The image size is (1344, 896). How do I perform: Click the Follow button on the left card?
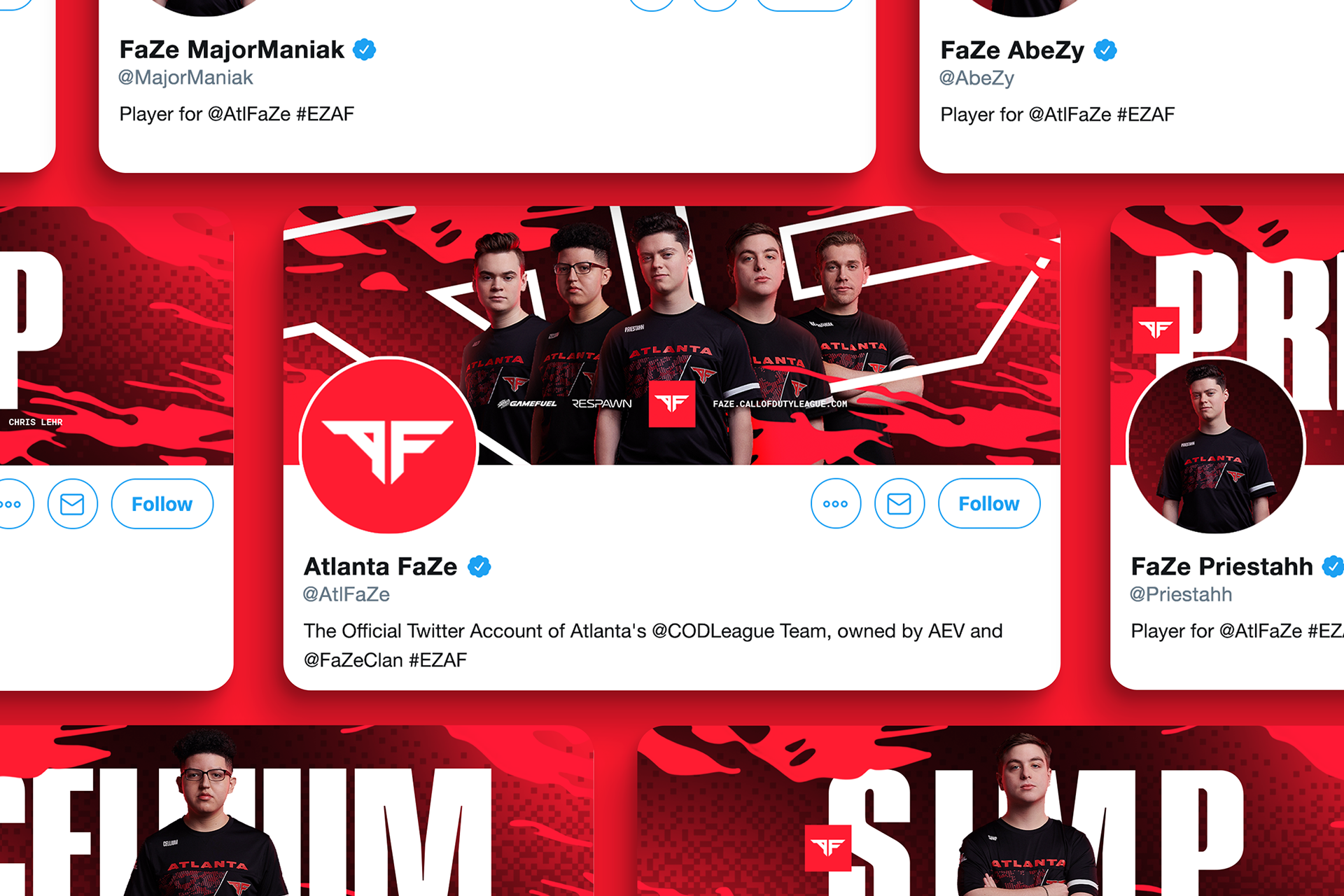pyautogui.click(x=162, y=504)
